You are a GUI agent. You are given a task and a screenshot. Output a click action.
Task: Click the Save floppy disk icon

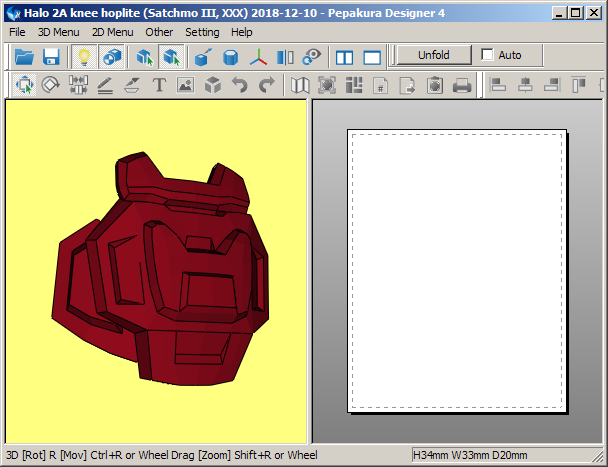point(51,57)
